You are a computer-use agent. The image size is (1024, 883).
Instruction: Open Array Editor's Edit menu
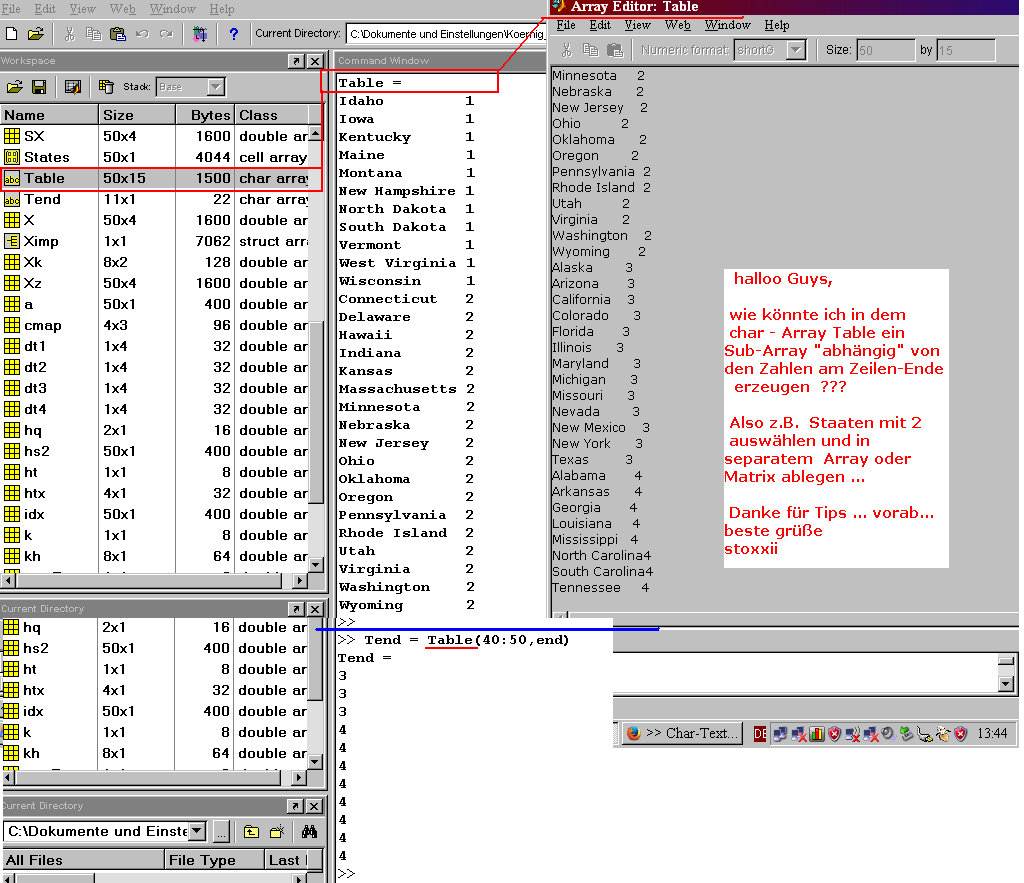pyautogui.click(x=600, y=25)
